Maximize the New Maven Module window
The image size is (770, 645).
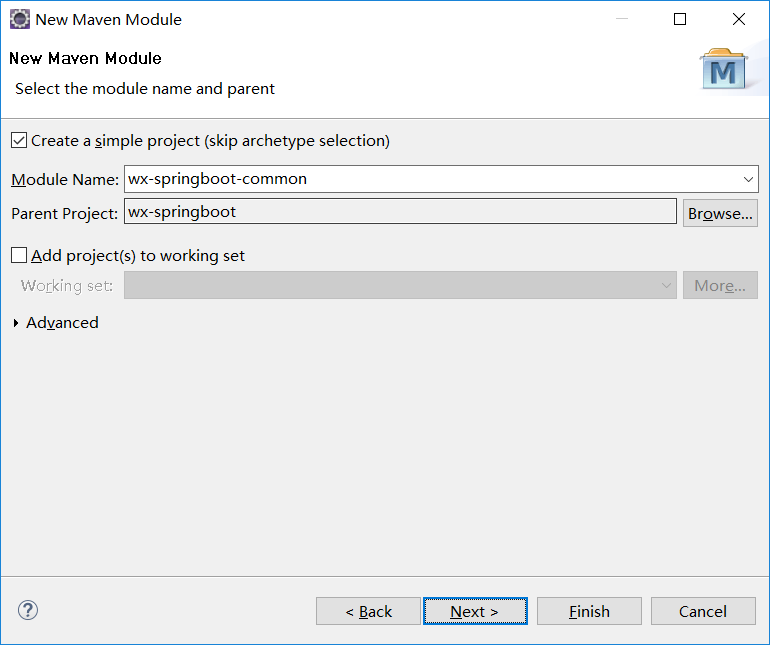[x=680, y=19]
